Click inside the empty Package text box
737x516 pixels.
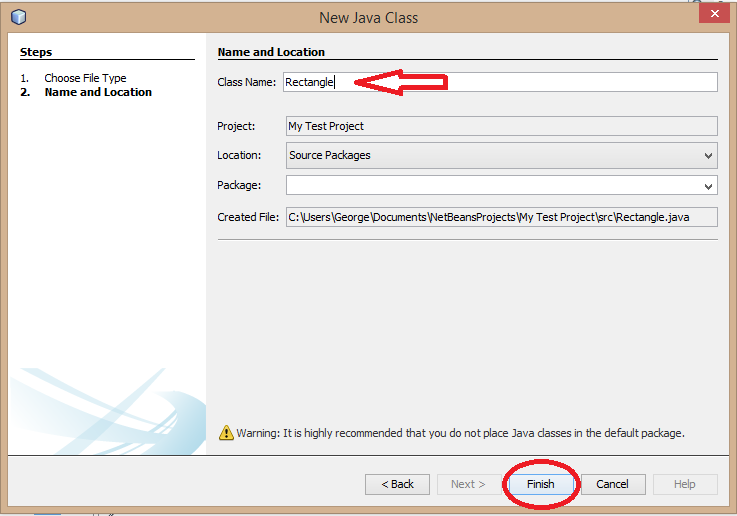click(492, 186)
